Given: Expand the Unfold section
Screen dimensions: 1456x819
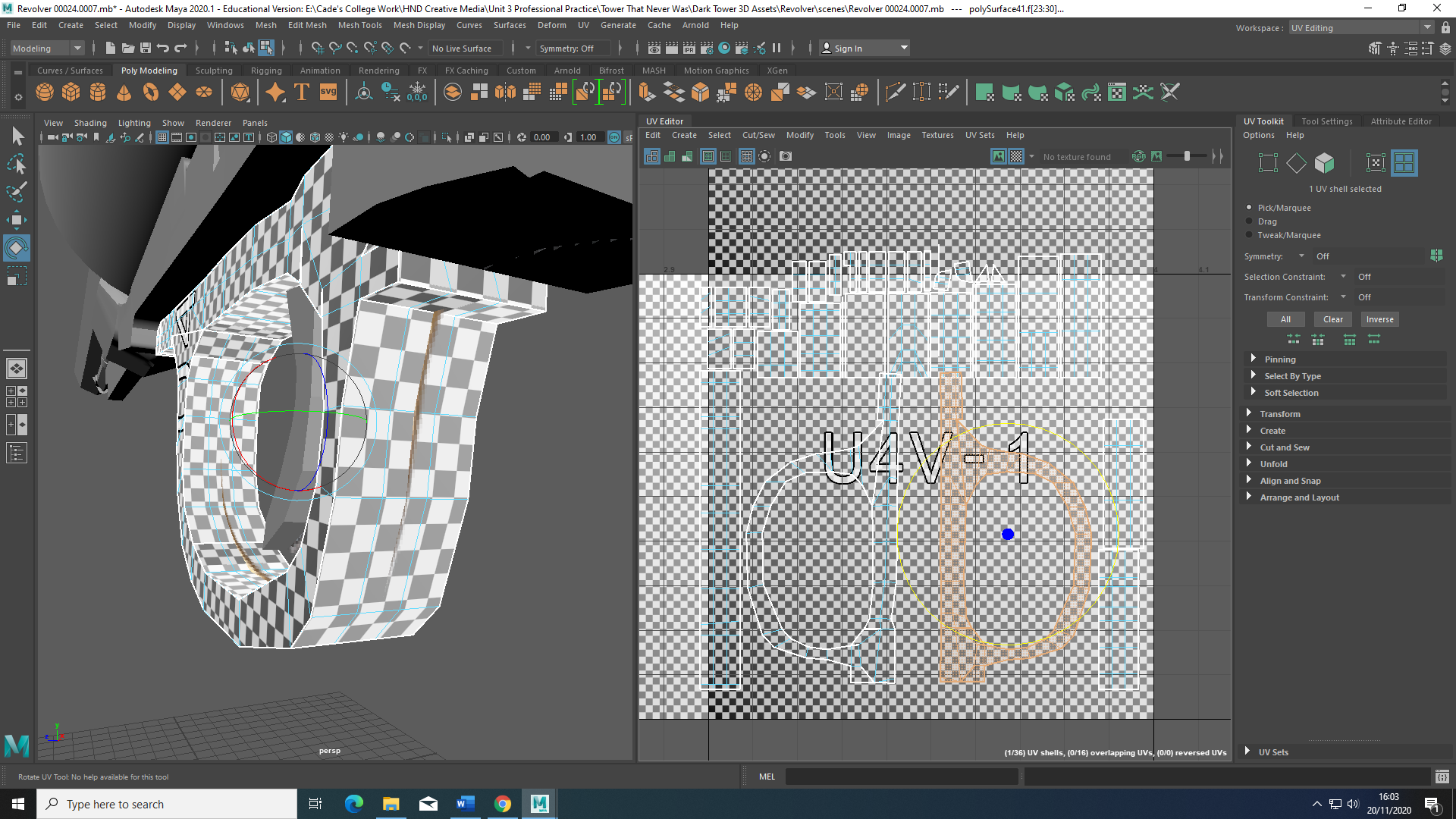Looking at the screenshot, I should 1272,464.
